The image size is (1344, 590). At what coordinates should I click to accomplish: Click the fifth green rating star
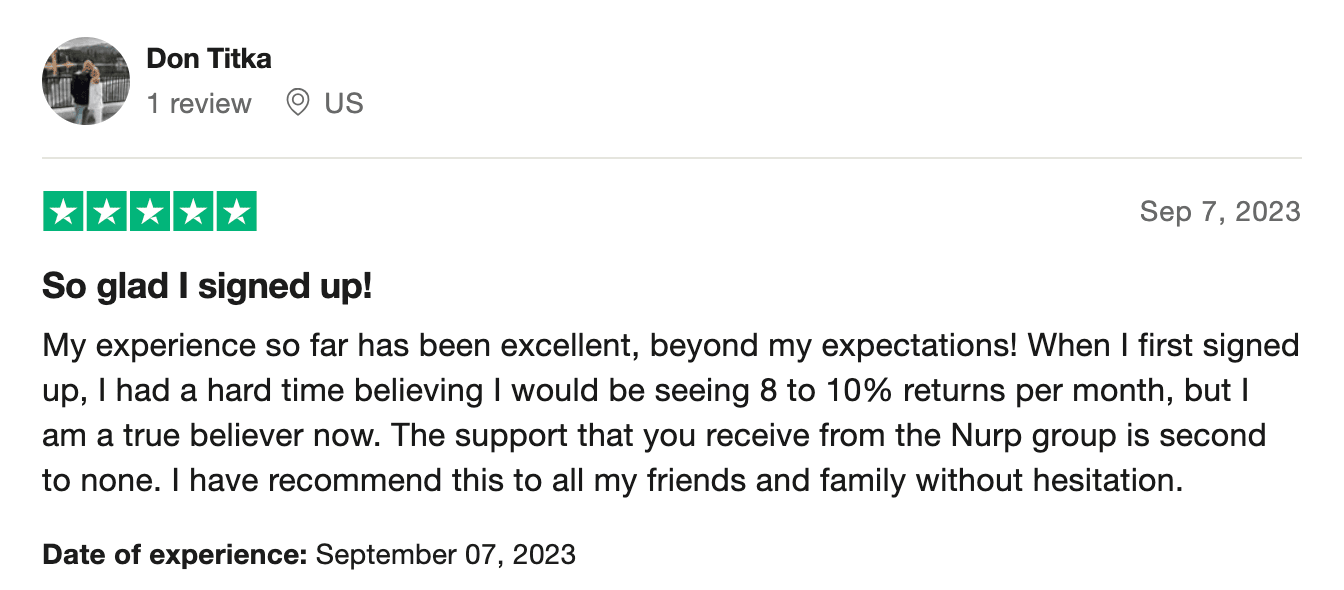pos(236,211)
